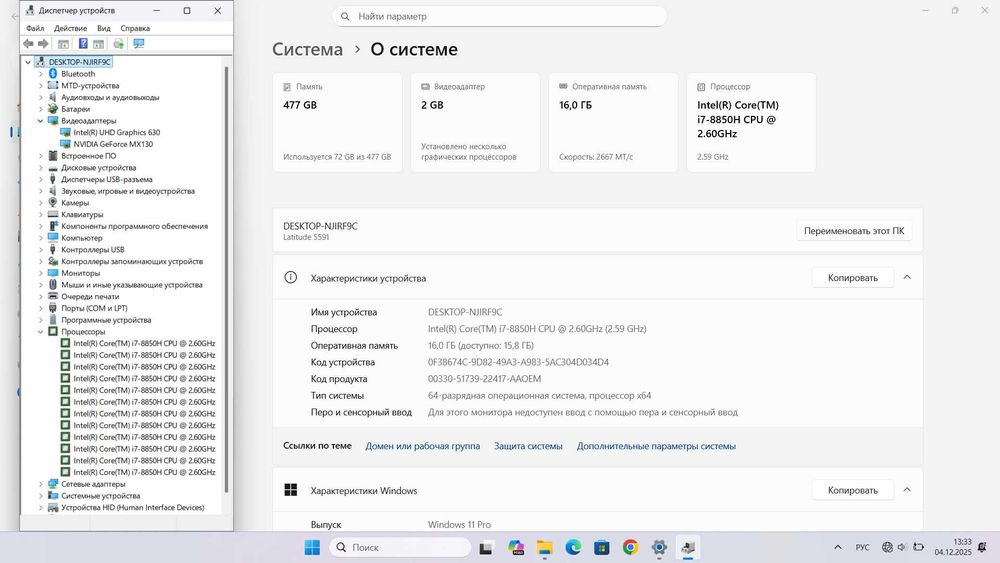Click Device Manager icon on the taskbar
Screen dimensions: 1000x563
(x=688, y=547)
